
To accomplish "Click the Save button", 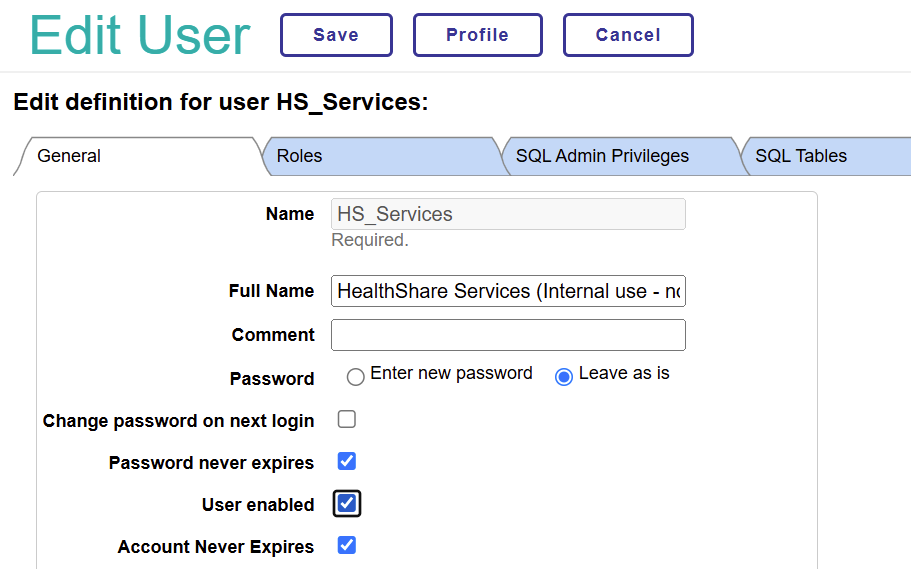I will click(336, 35).
